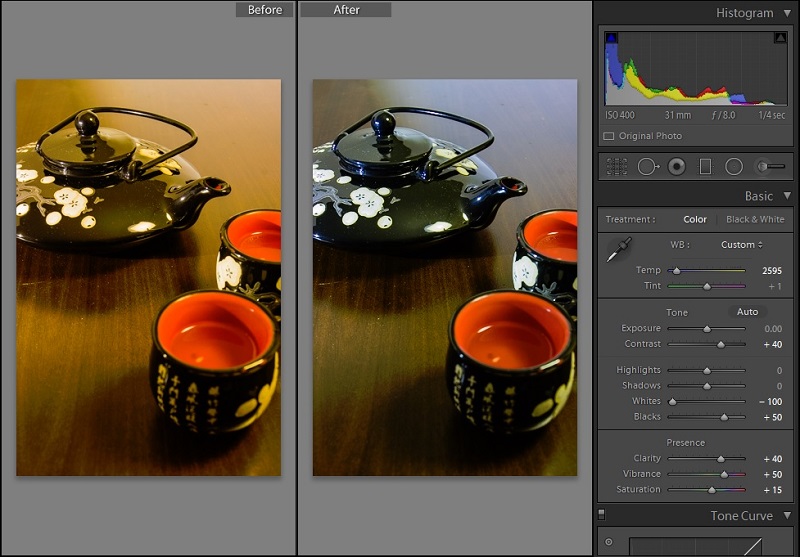
Task: Collapse the Tone Curve panel
Action: [787, 516]
